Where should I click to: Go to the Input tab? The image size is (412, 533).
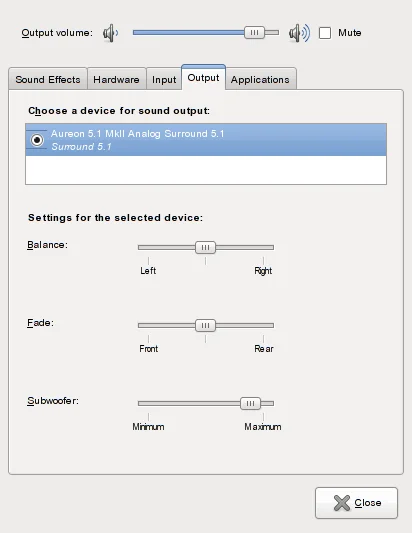pos(164,79)
